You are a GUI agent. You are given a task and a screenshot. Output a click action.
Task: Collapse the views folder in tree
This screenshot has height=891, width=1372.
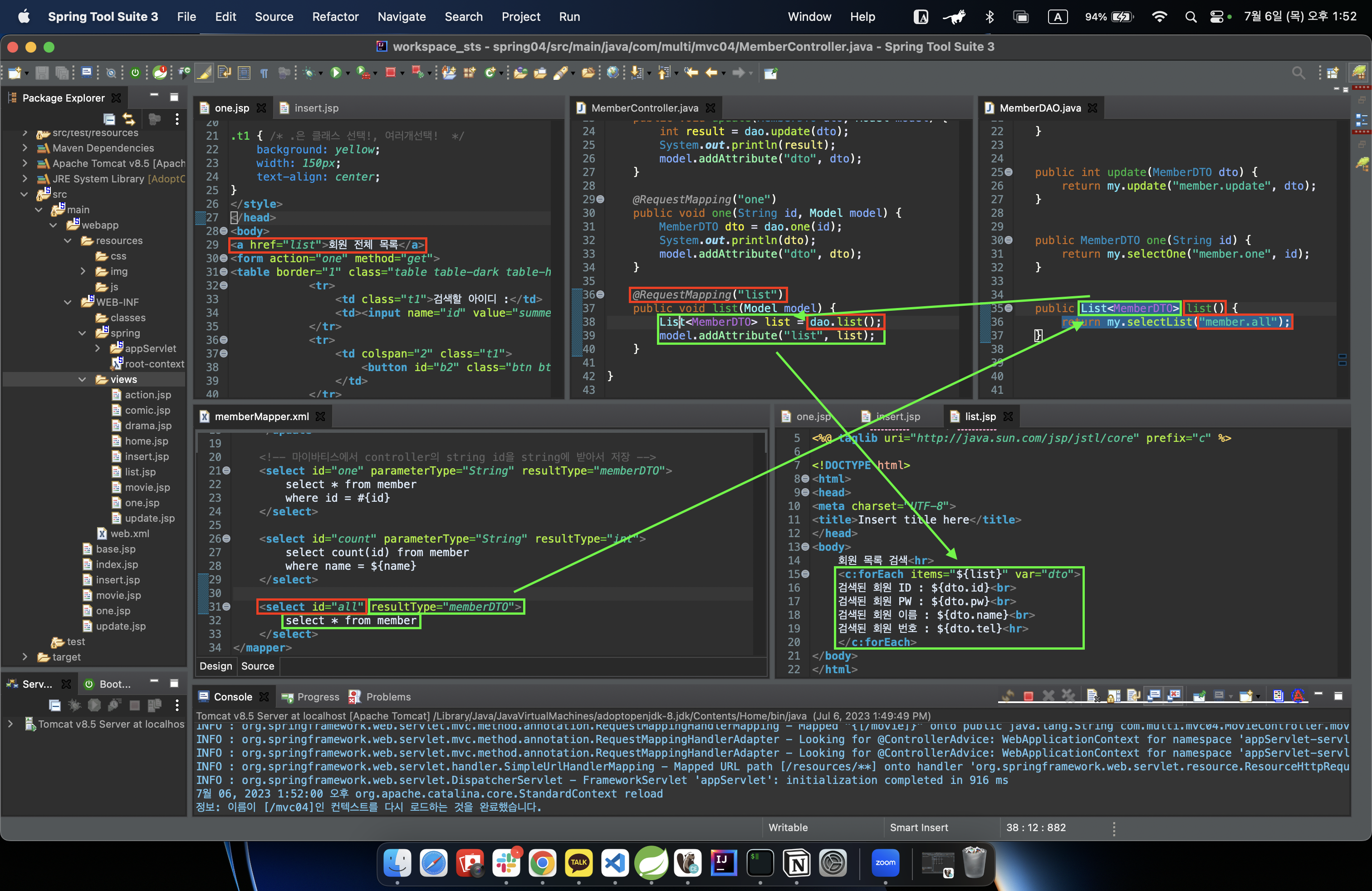click(x=83, y=379)
